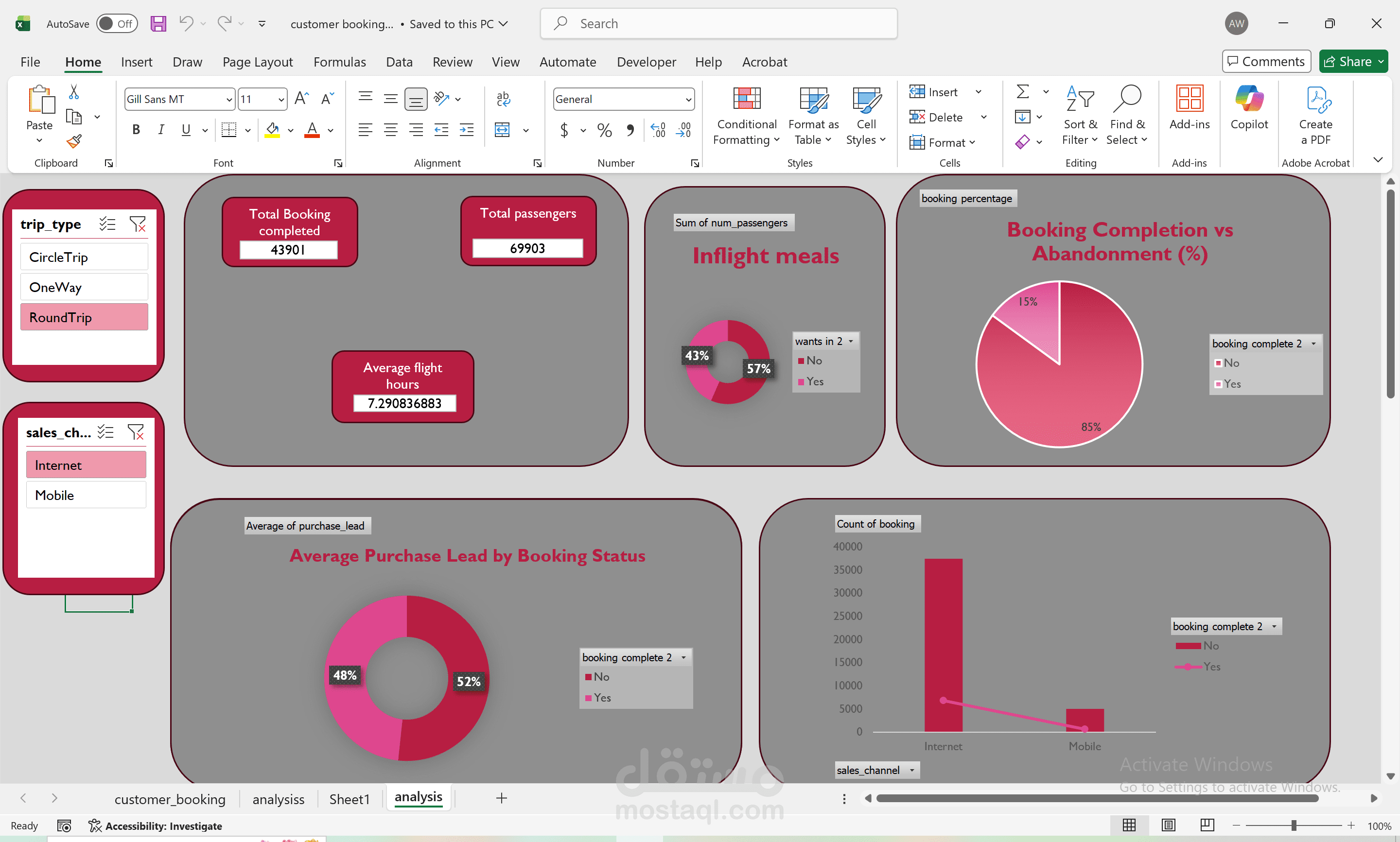Clear filter on trip_type slicer
The height and width of the screenshot is (842, 1400).
(138, 224)
